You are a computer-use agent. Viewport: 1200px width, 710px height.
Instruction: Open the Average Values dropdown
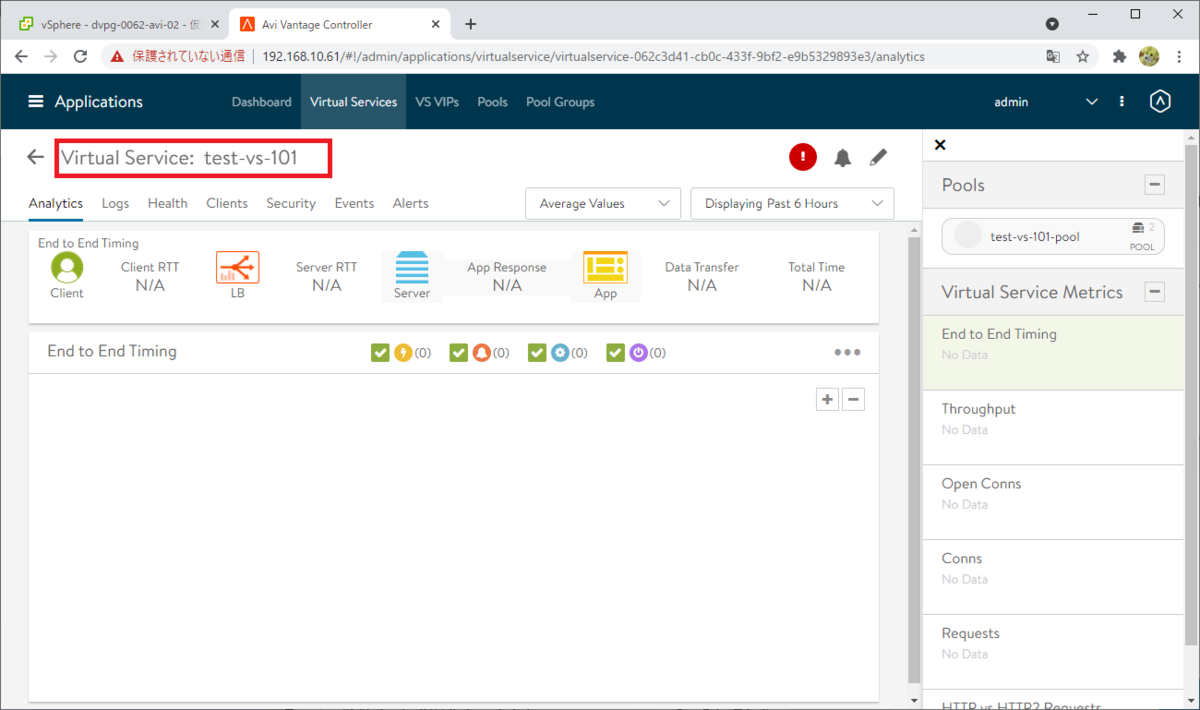[603, 203]
